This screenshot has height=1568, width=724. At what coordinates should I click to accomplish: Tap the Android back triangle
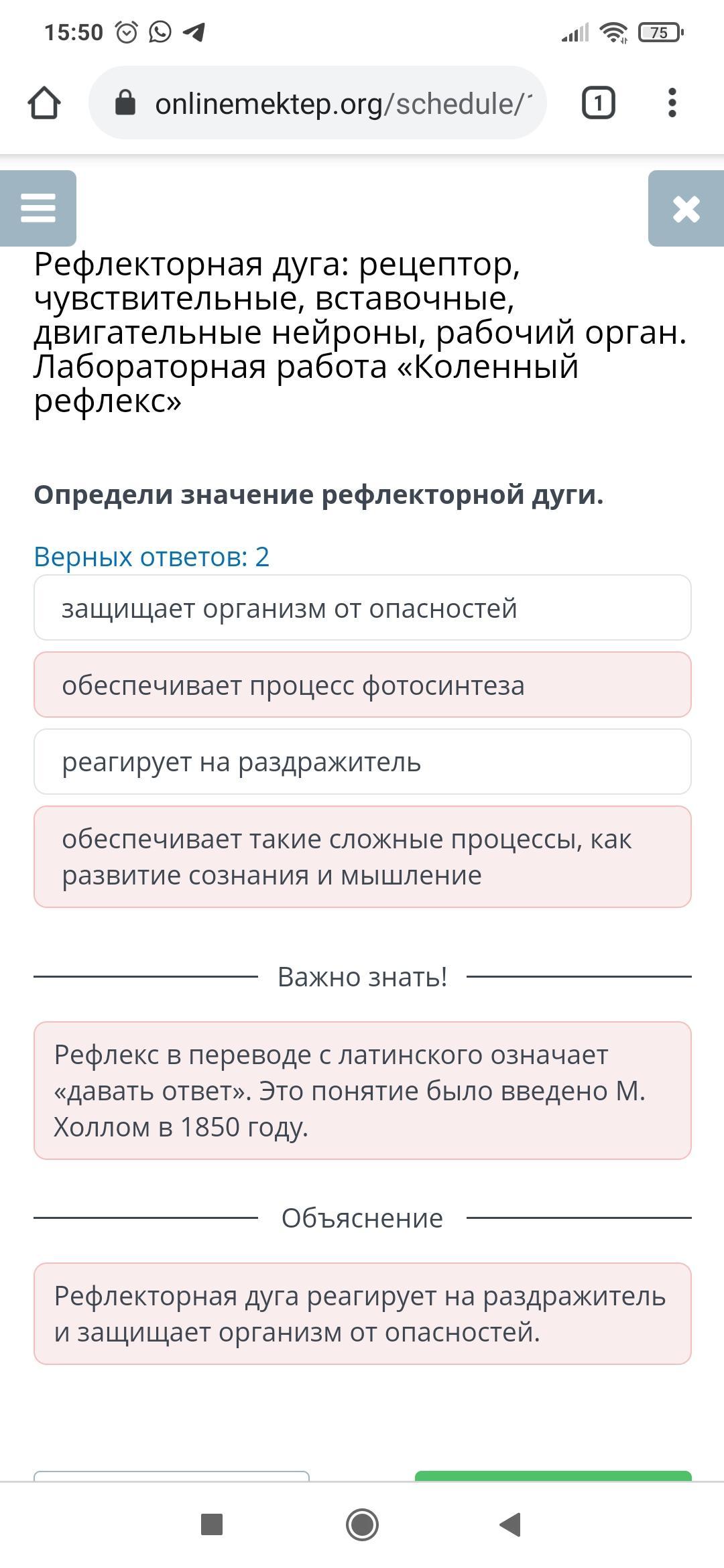pos(511,1524)
